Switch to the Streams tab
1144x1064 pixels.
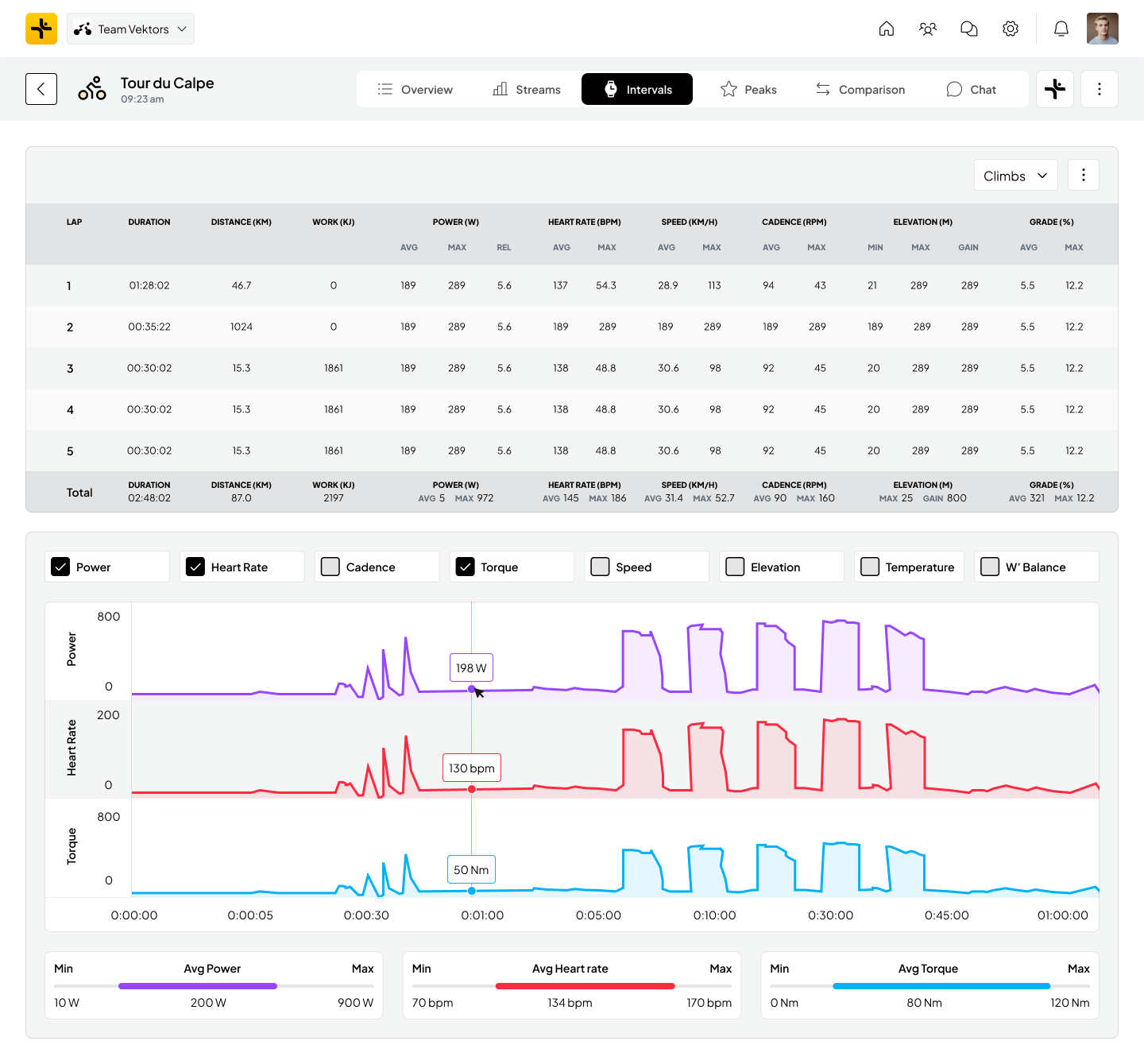(x=527, y=89)
